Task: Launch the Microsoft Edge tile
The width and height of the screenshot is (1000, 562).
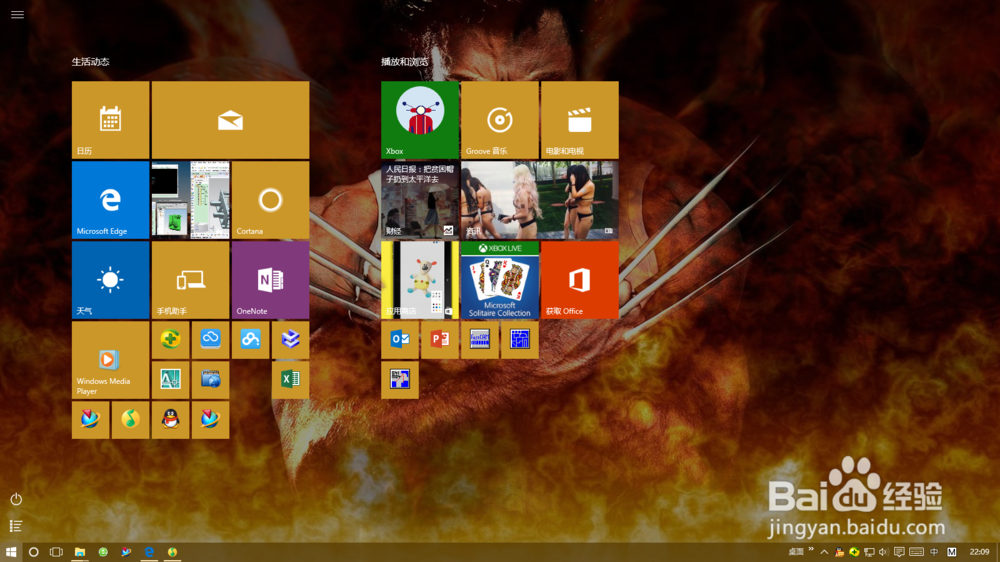Action: click(110, 200)
